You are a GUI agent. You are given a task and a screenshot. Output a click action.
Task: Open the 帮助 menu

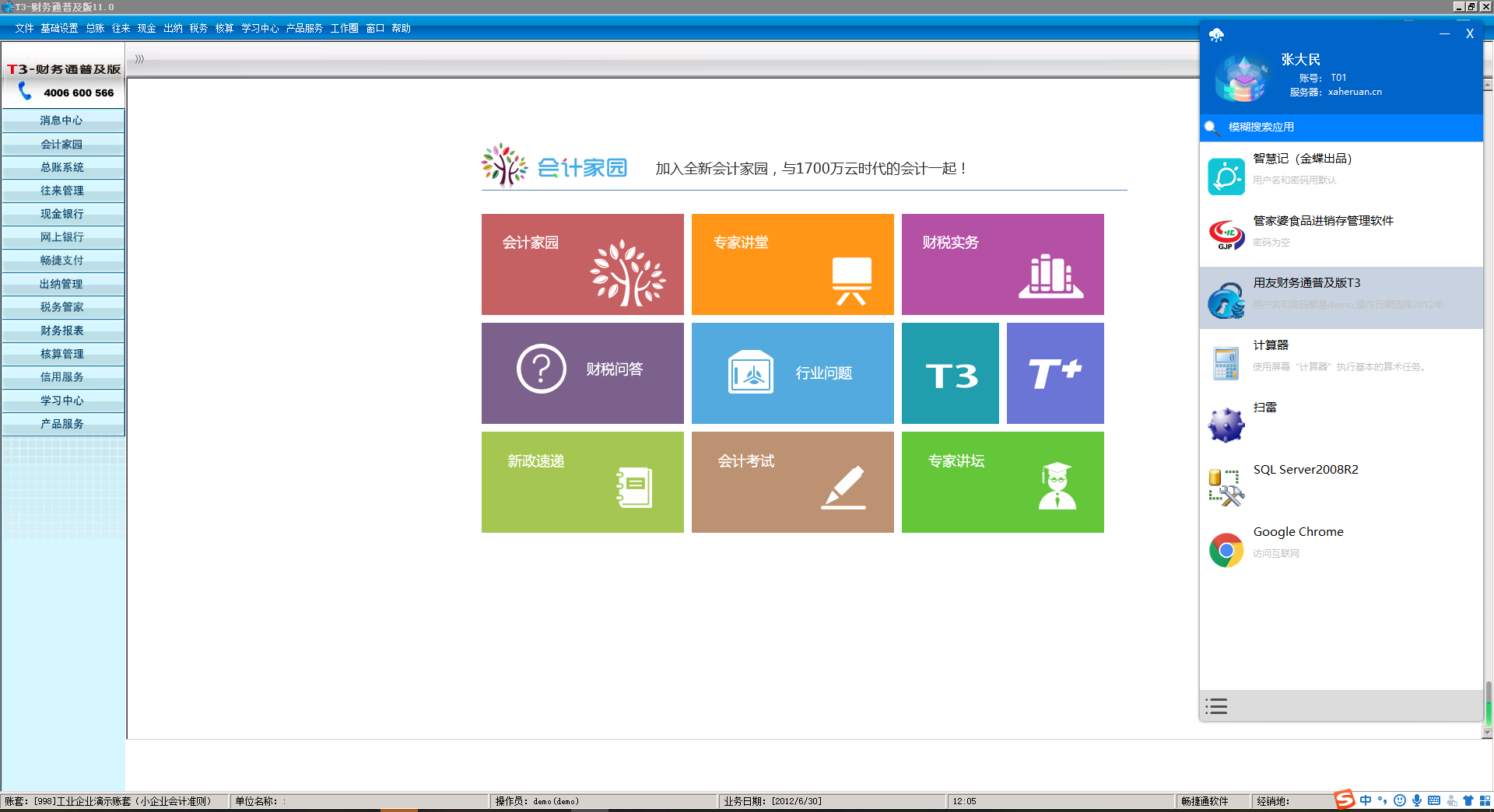(x=401, y=28)
